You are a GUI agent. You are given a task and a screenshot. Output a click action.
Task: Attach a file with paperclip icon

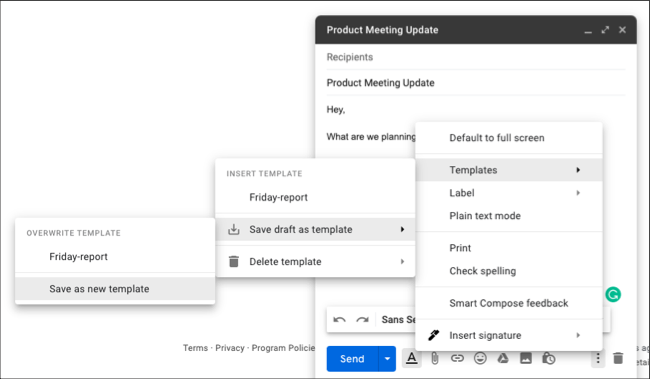(x=434, y=358)
